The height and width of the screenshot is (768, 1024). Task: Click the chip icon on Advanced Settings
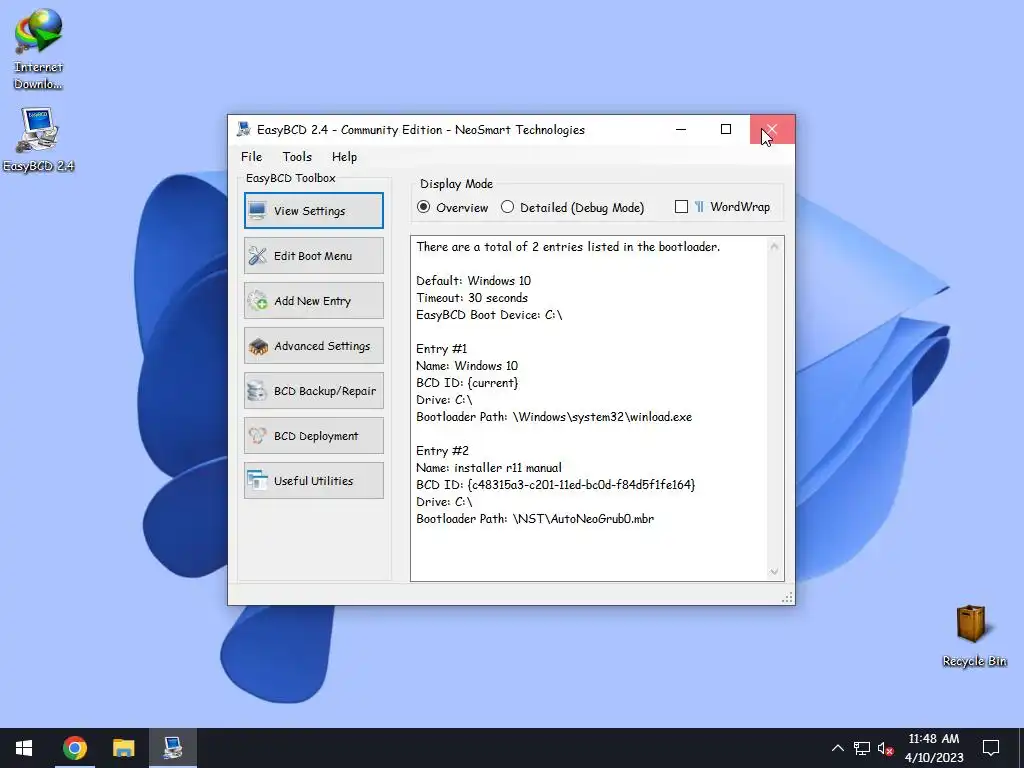[x=257, y=346]
